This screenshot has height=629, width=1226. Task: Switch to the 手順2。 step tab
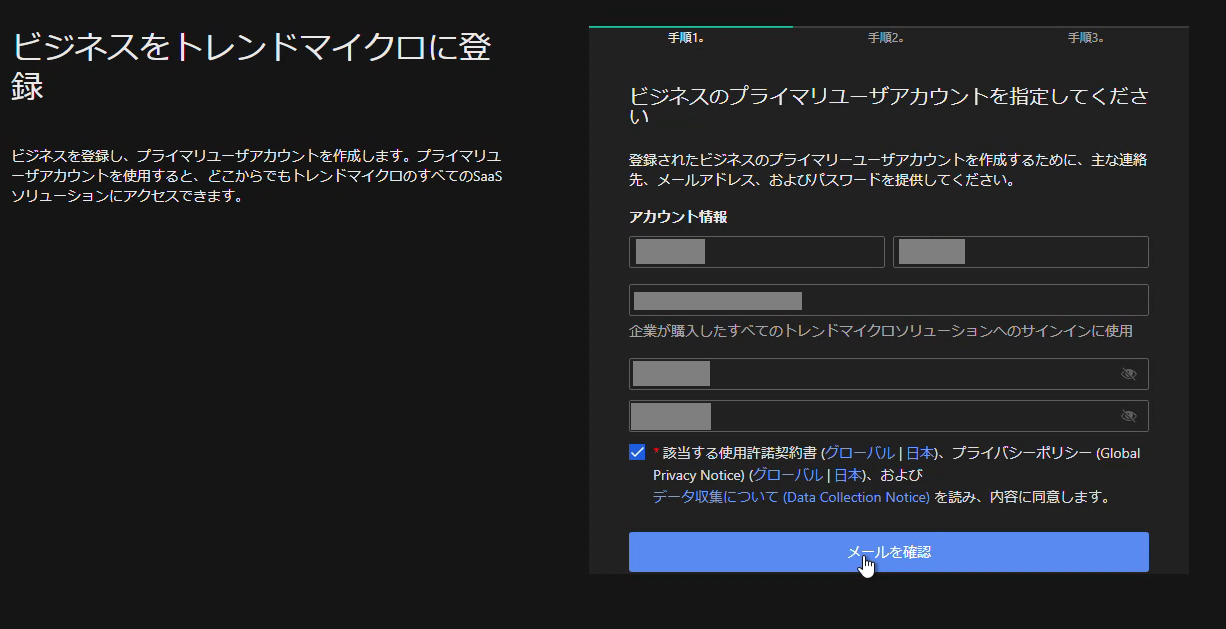tap(886, 38)
